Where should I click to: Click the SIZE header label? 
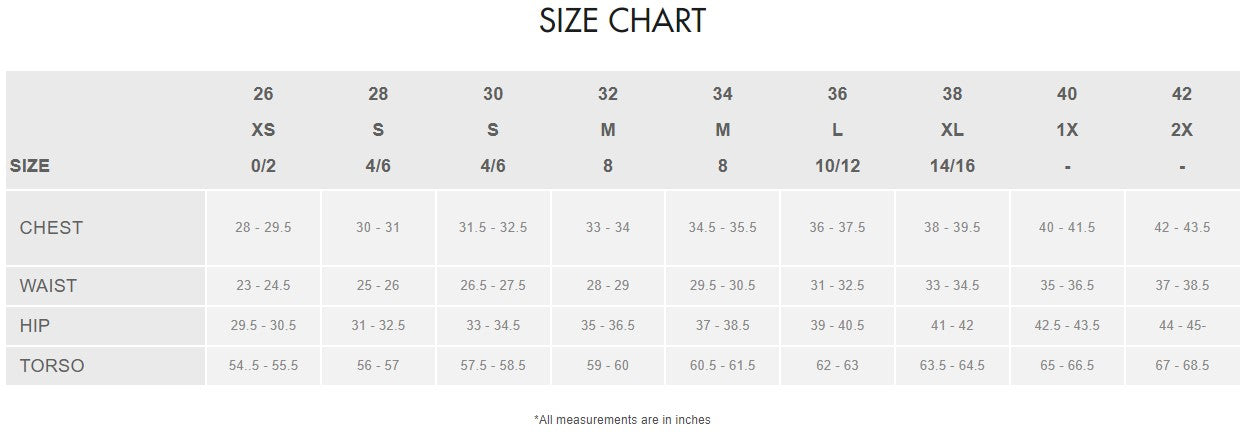(x=30, y=167)
